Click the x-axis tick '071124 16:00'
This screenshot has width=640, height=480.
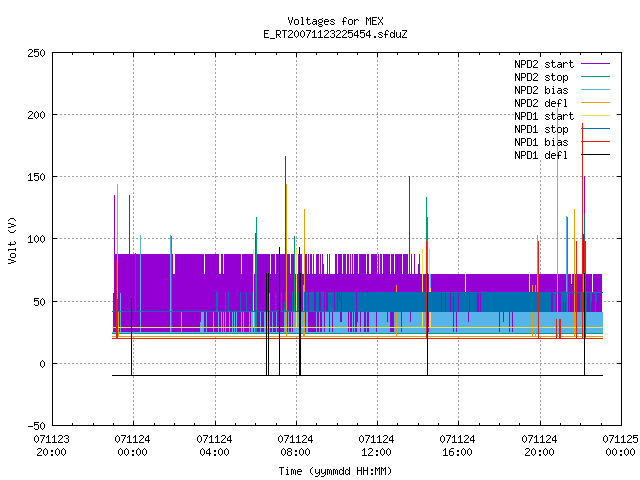coord(458,446)
